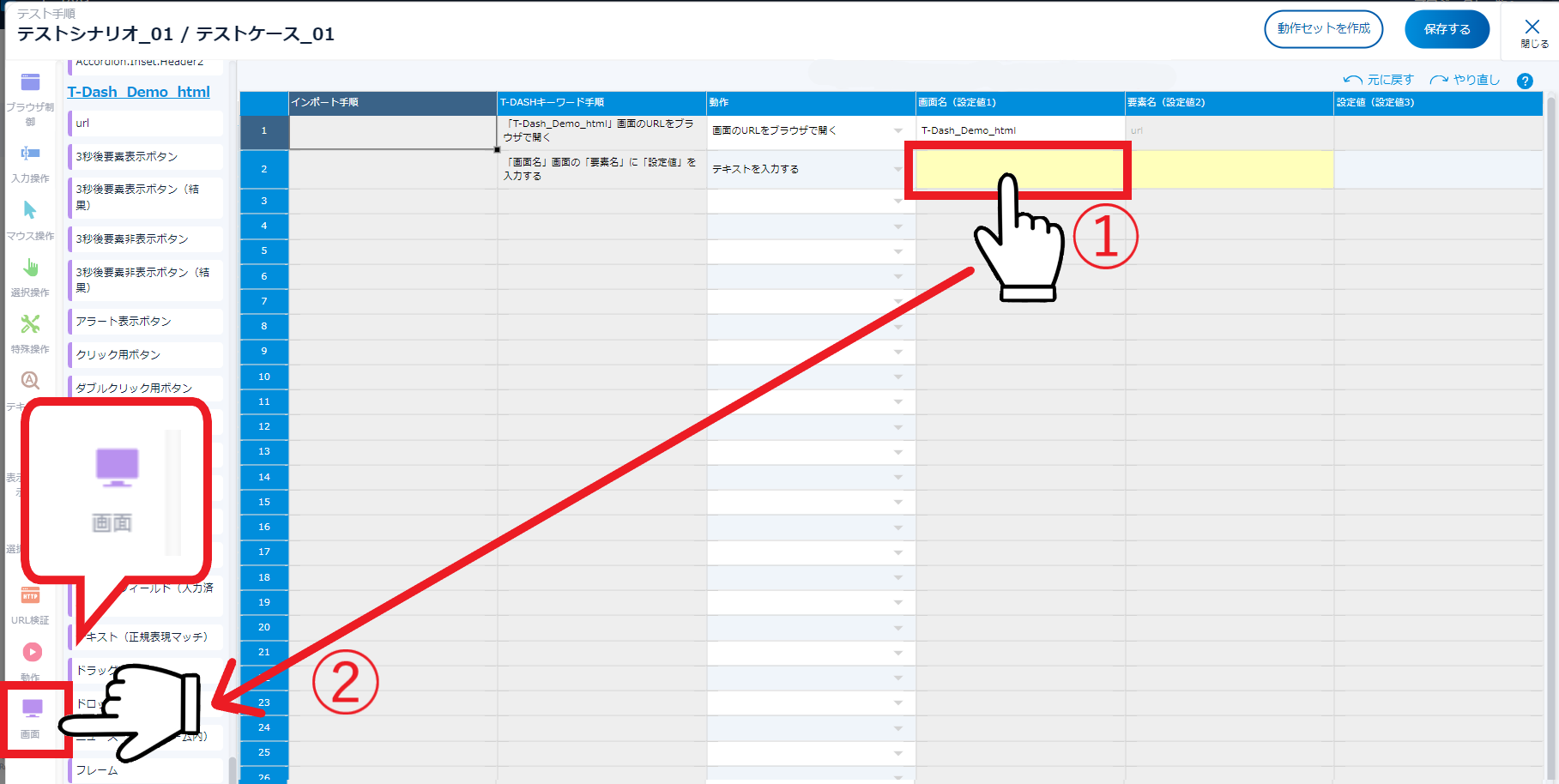The height and width of the screenshot is (784, 1559).
Task: Click the blue help question mark icon
Action: pyautogui.click(x=1525, y=81)
